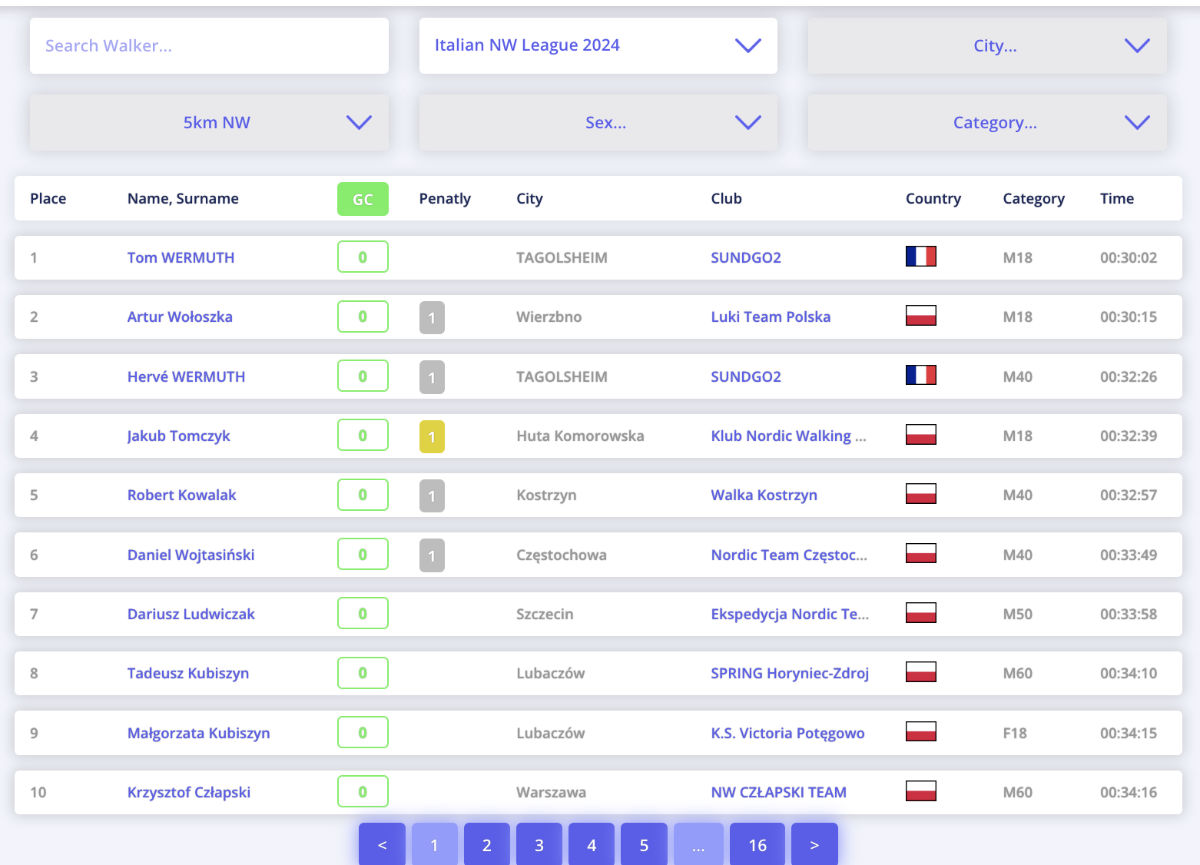Click the French flag for Hervé WERMUTH
1200x865 pixels.
tap(921, 376)
